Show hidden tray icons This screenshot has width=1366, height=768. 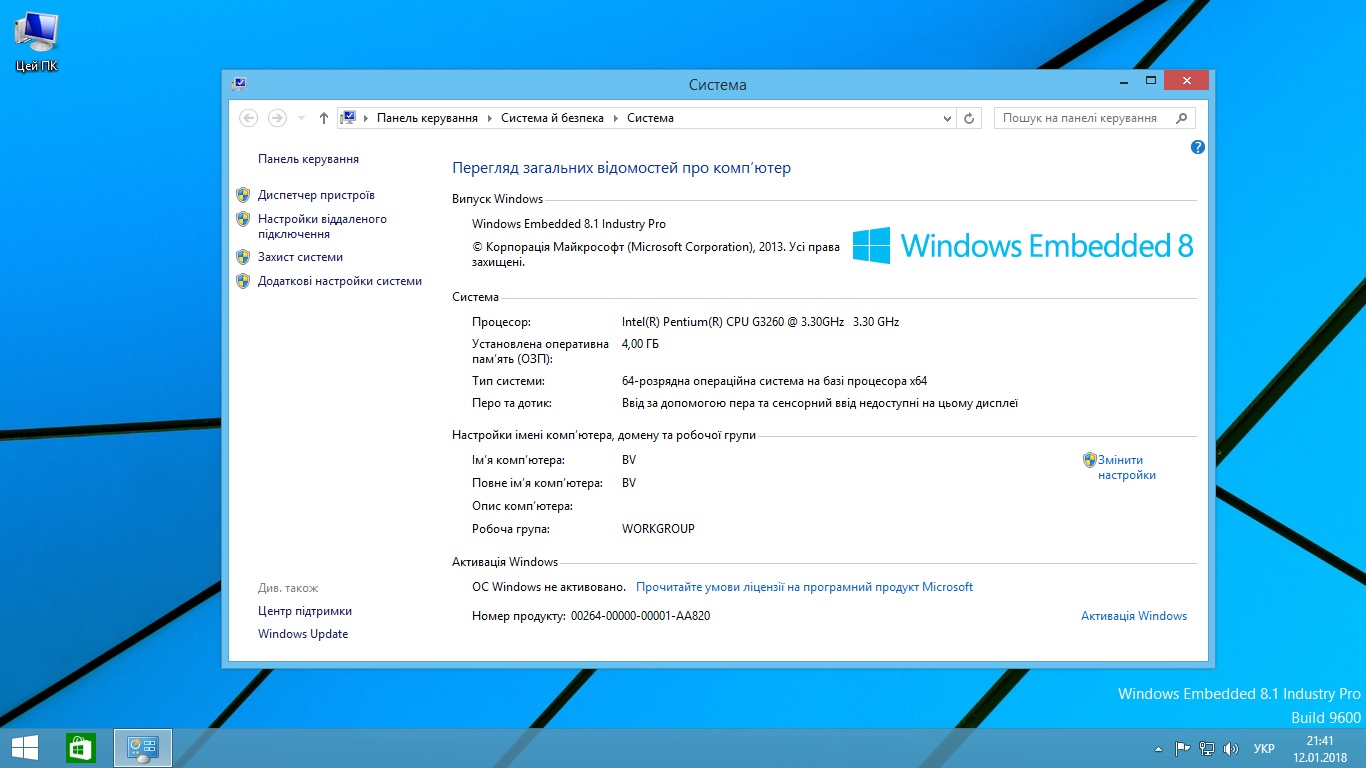(x=1159, y=748)
